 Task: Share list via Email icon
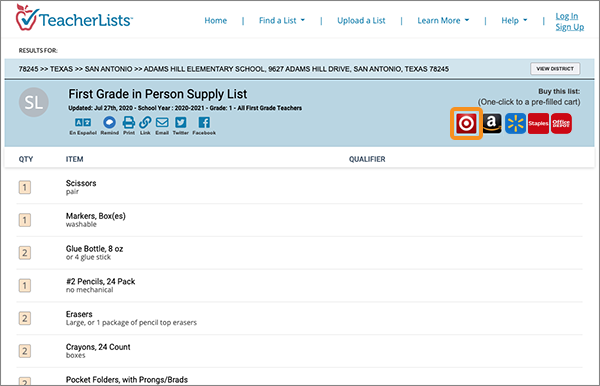tap(162, 125)
